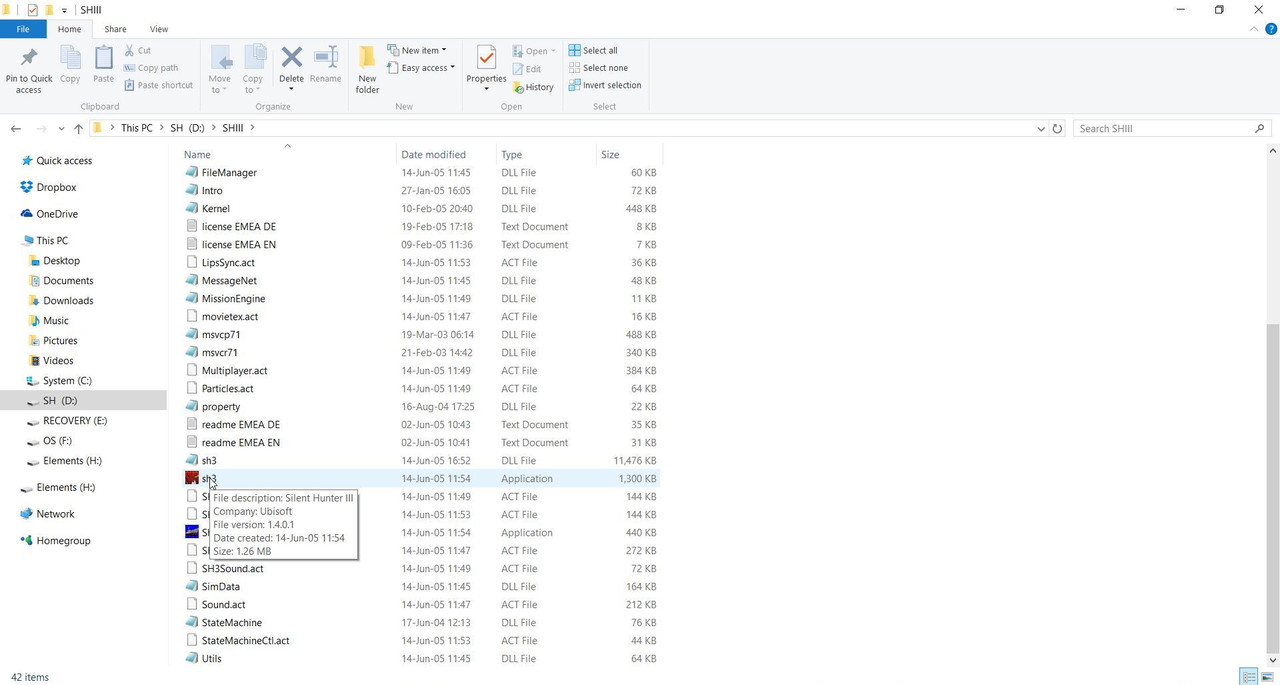Click Edit in Open group

tap(526, 69)
